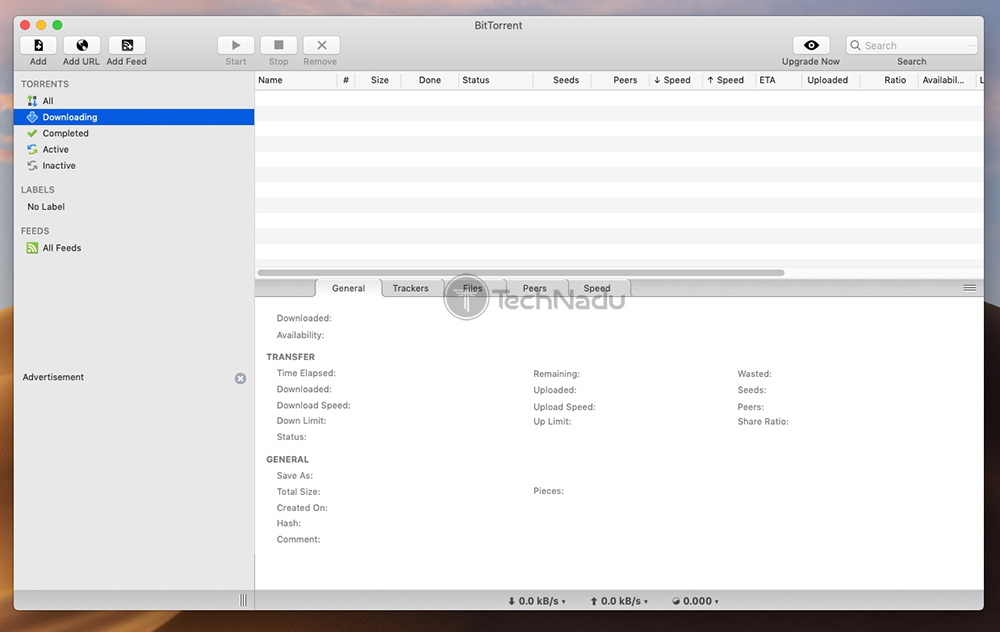
Task: Click inside the Search field
Action: tap(912, 45)
